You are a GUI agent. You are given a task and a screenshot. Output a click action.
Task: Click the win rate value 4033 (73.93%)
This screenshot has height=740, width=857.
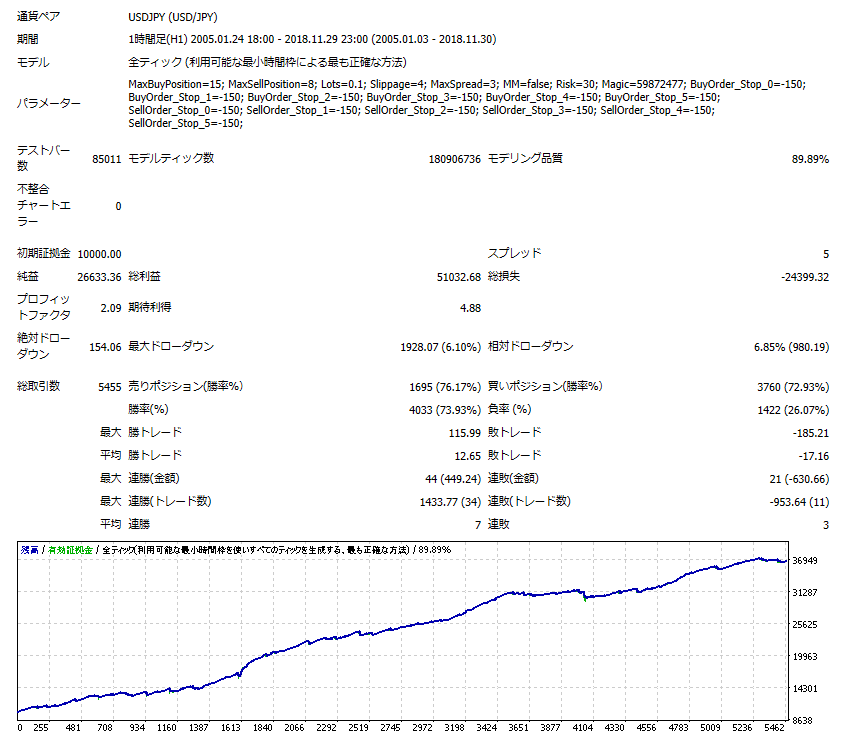[x=445, y=410]
